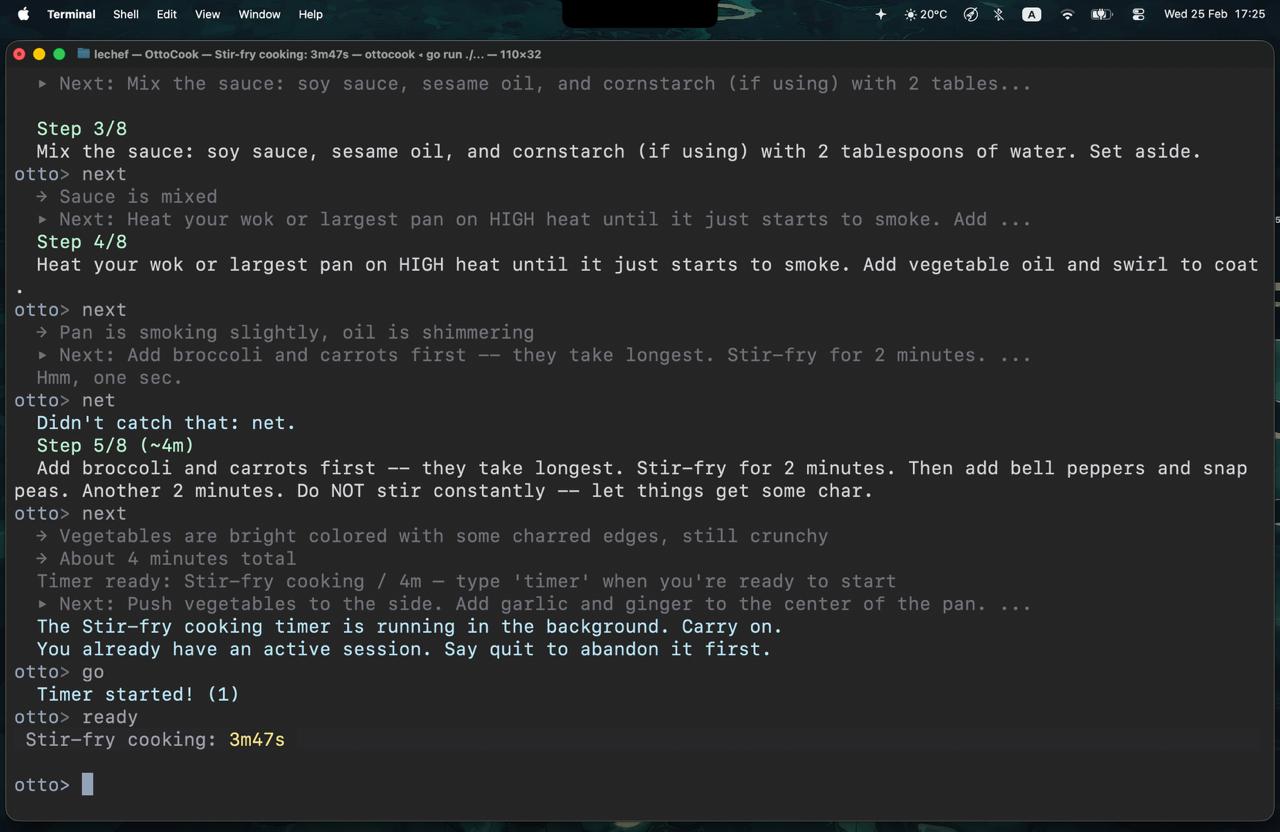Image resolution: width=1280 pixels, height=832 pixels.
Task: Click the date and time clock
Action: pos(1214,14)
